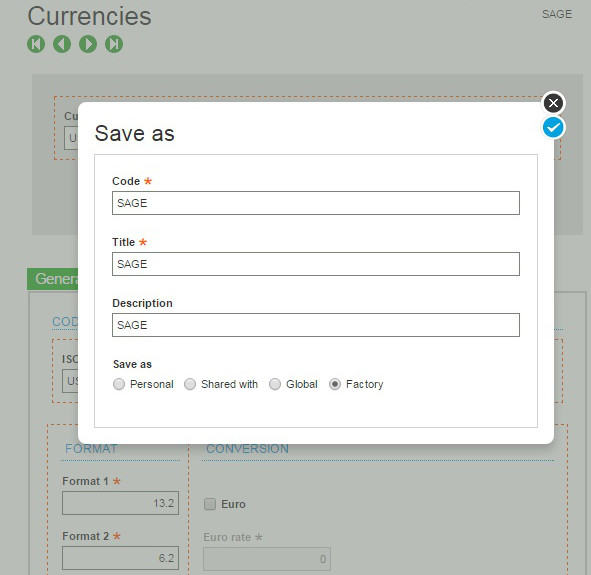Confirm Save as with blue checkmark
This screenshot has width=591, height=575.
pyautogui.click(x=553, y=128)
